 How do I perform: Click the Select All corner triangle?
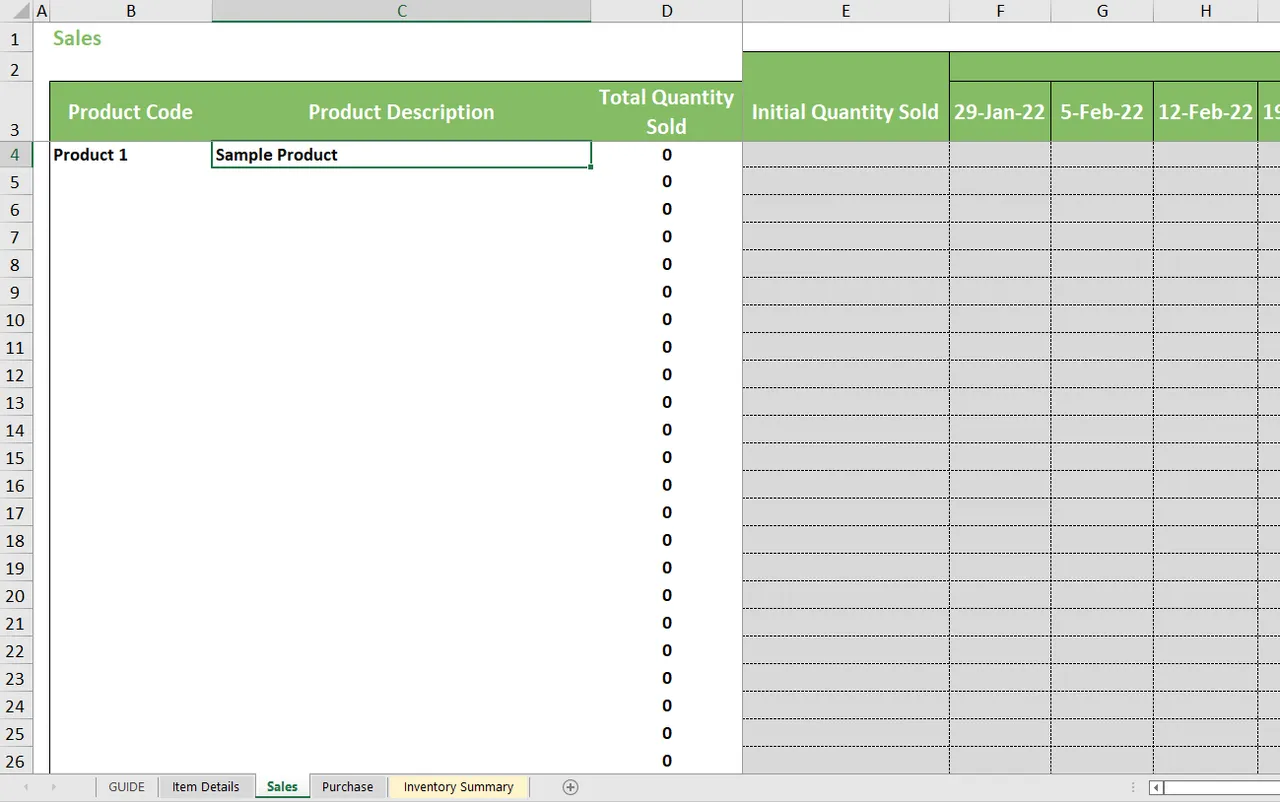click(22, 12)
